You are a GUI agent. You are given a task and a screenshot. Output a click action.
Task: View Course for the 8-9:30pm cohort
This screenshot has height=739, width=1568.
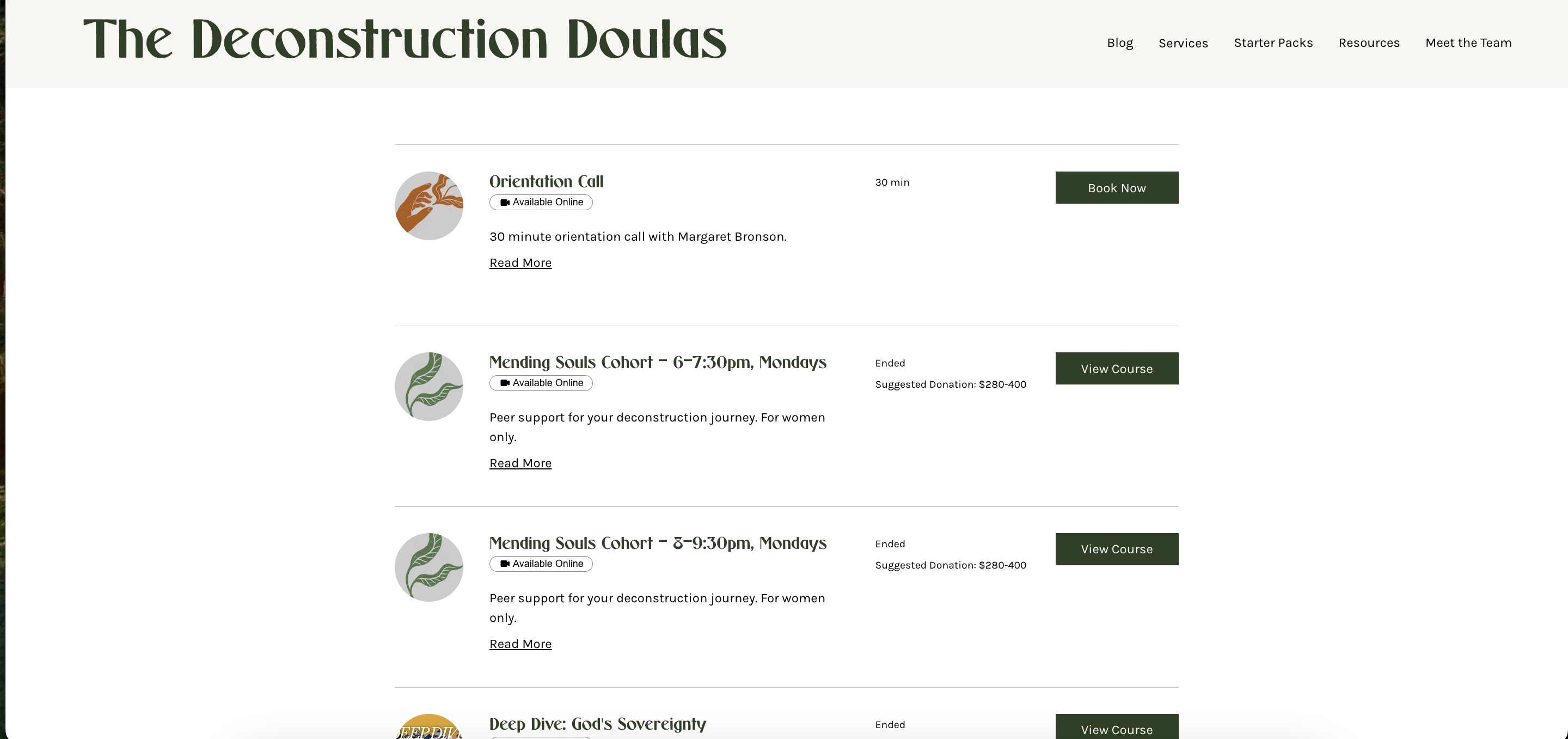tap(1116, 549)
